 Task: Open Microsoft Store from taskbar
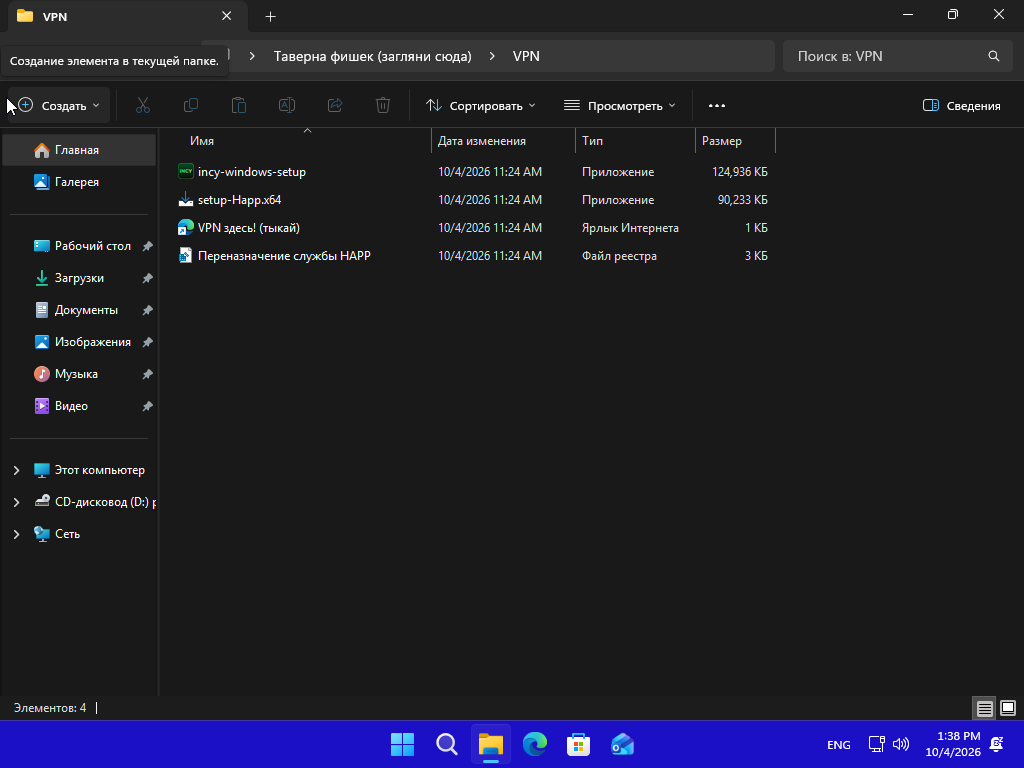[579, 744]
